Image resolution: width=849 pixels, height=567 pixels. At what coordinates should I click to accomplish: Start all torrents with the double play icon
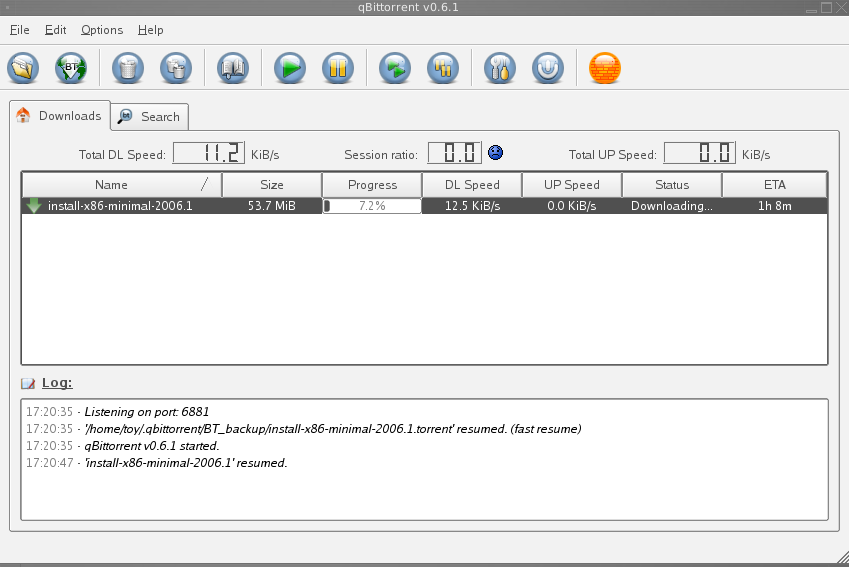(x=395, y=68)
